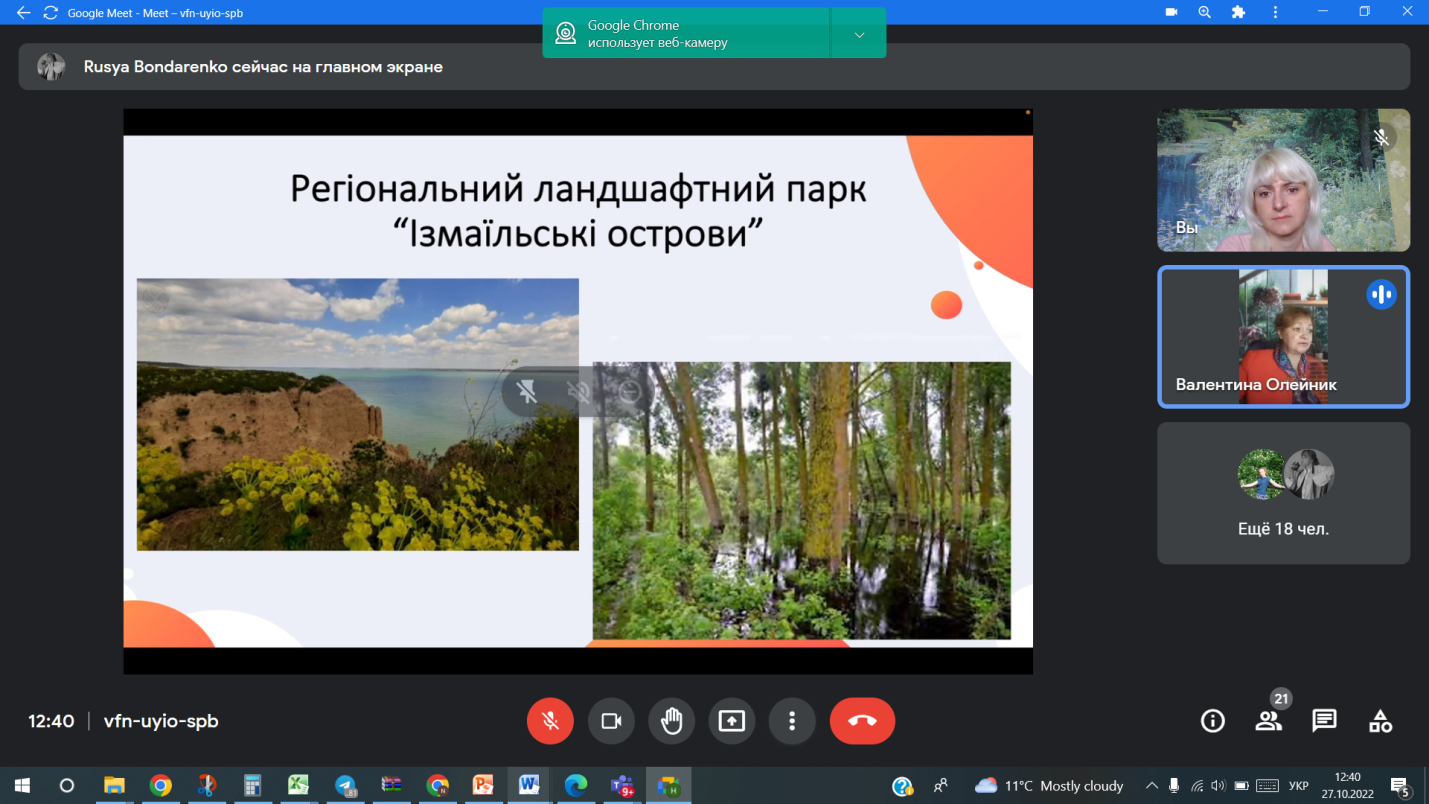Open Telegram from the taskbar

pos(345,785)
